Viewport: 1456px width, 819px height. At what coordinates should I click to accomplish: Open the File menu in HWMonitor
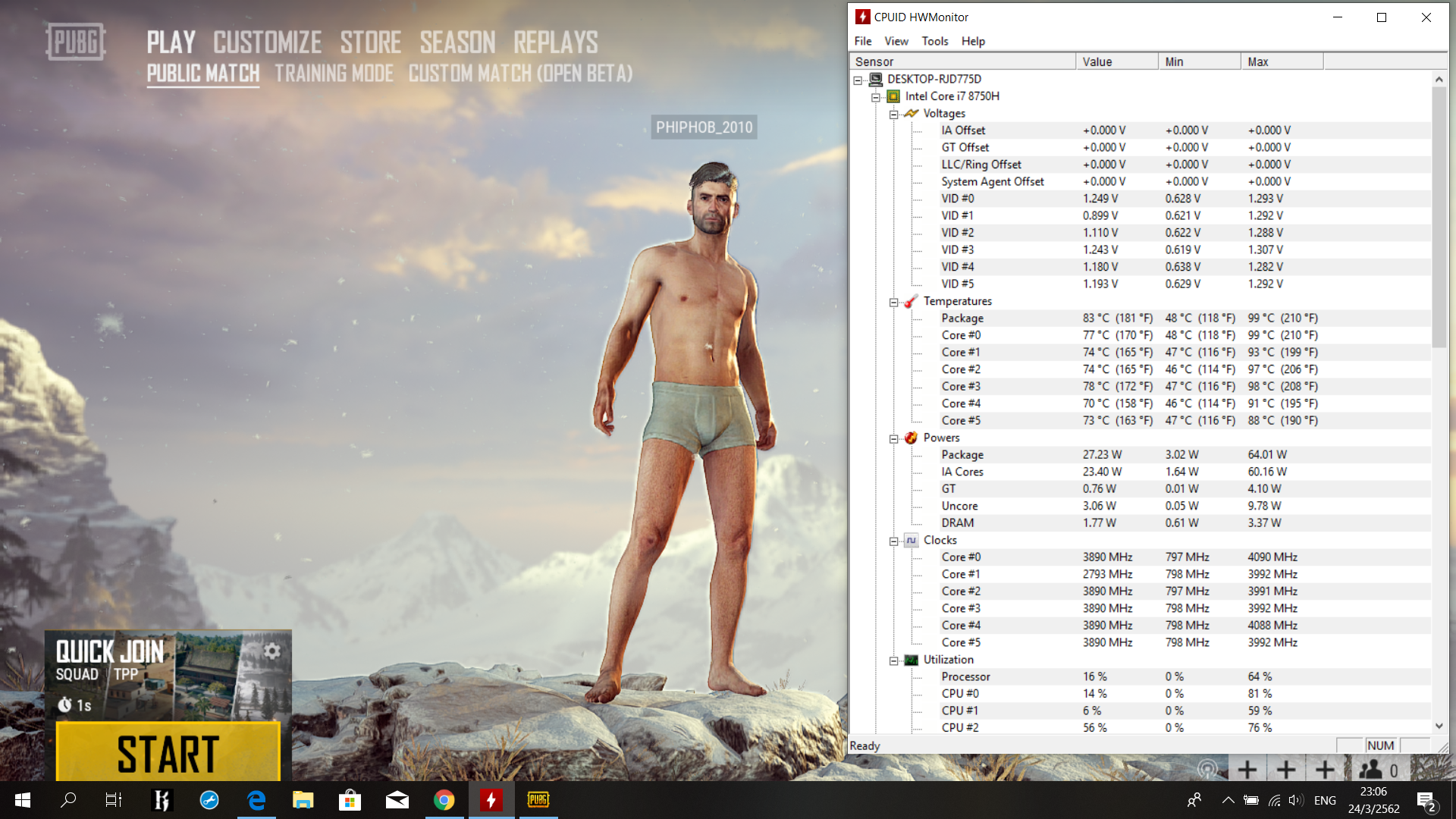[x=863, y=41]
